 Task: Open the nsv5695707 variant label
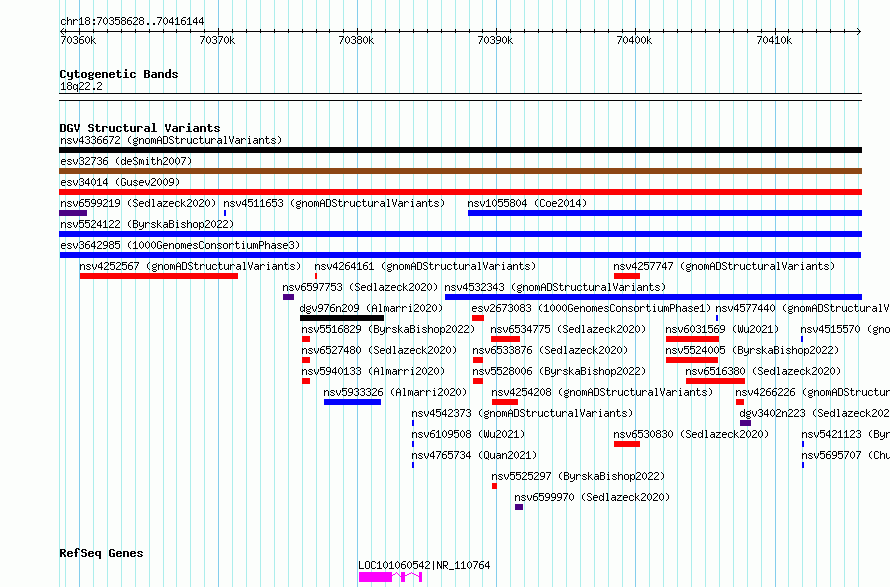pos(846,455)
